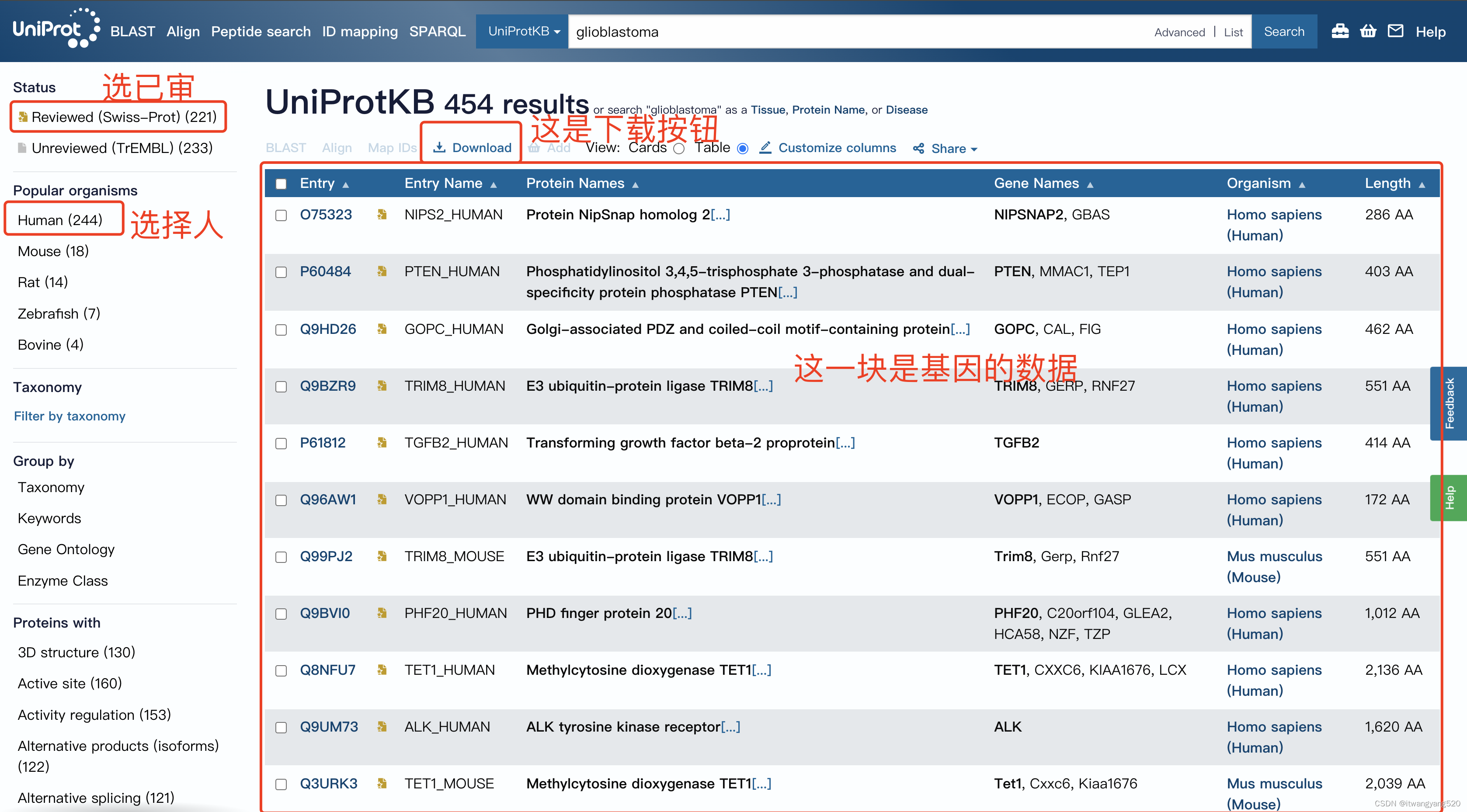This screenshot has height=812, width=1467.
Task: Sort by Entry column arrow
Action: pos(346,184)
